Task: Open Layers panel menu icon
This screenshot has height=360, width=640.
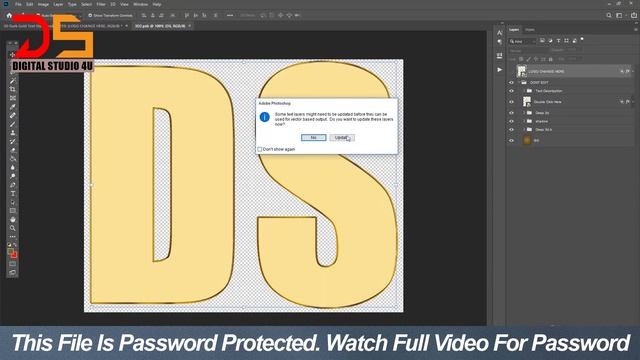Action: click(636, 30)
